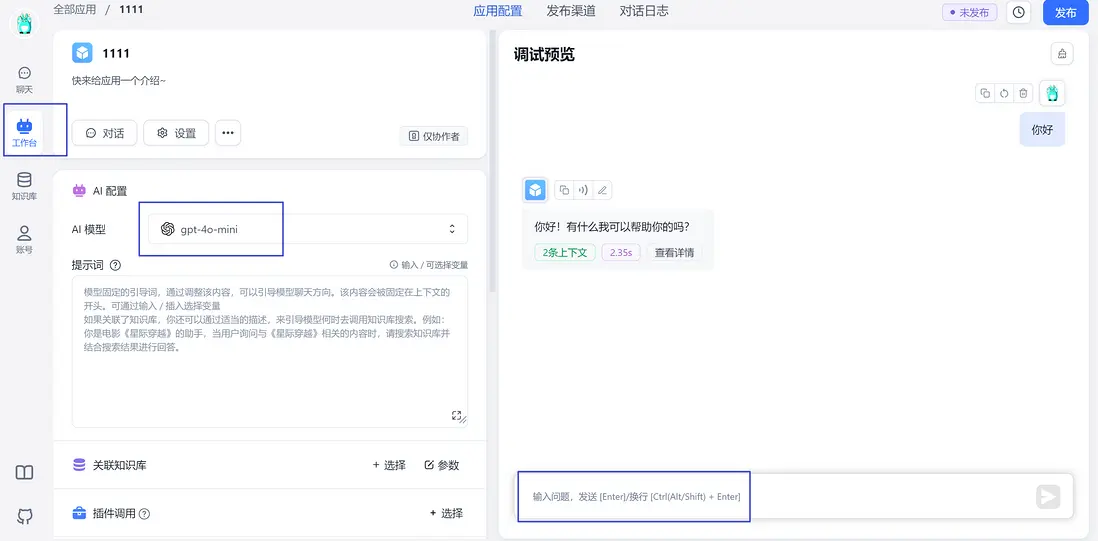Image resolution: width=1098 pixels, height=541 pixels.
Task: Click the AI reply 你好！有什么我可以帮助你的吗？
Action: click(x=612, y=227)
